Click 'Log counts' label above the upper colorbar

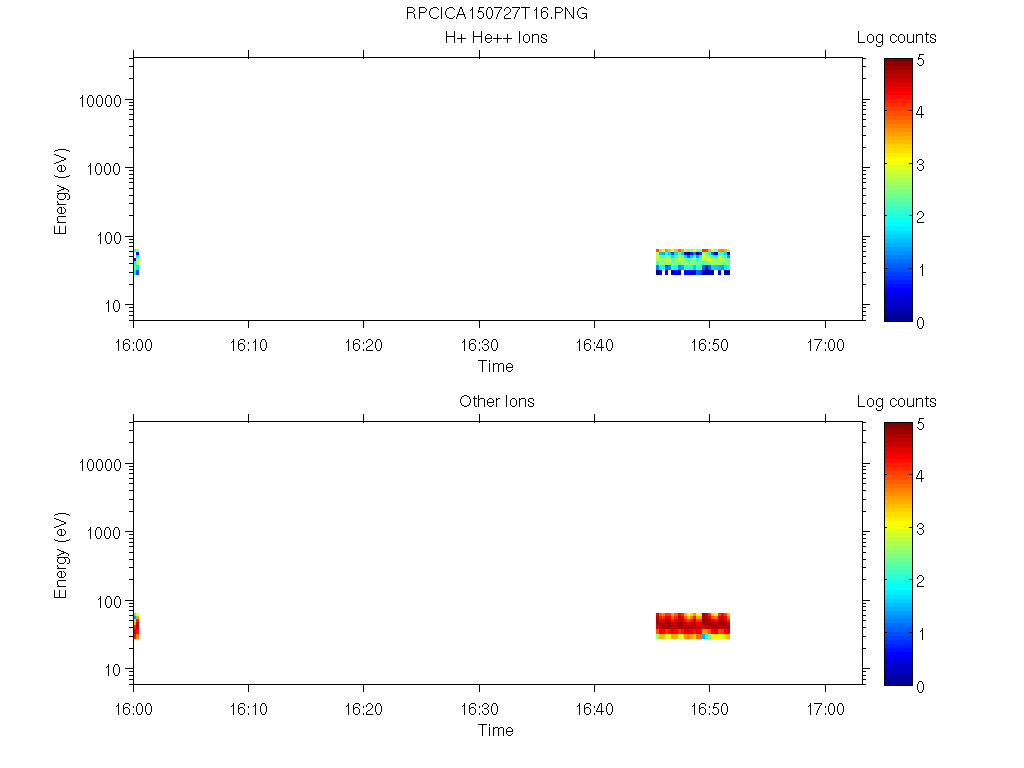pyautogui.click(x=897, y=38)
